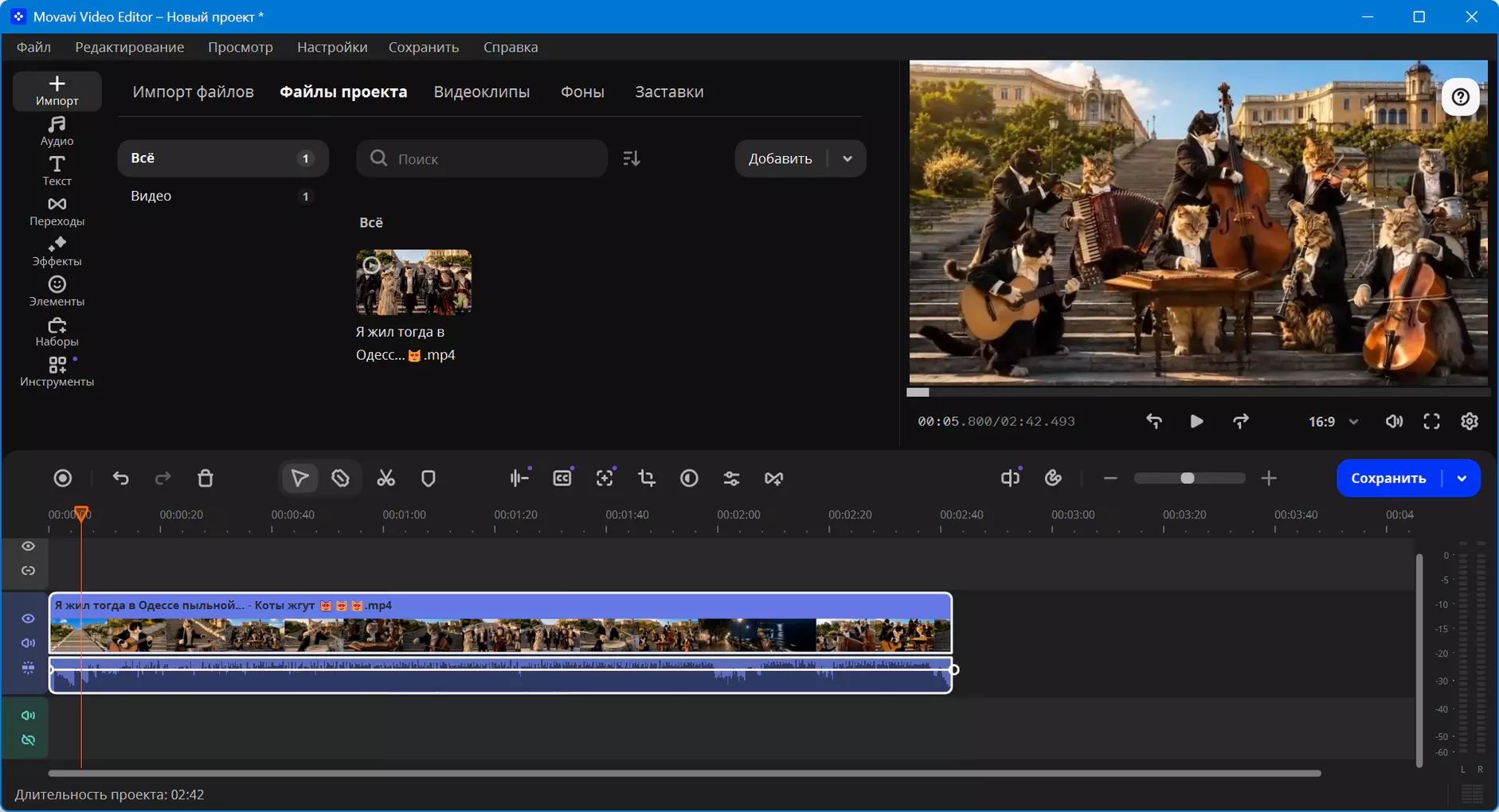
Task: Toggle visibility of the main video track
Action: tap(28, 619)
